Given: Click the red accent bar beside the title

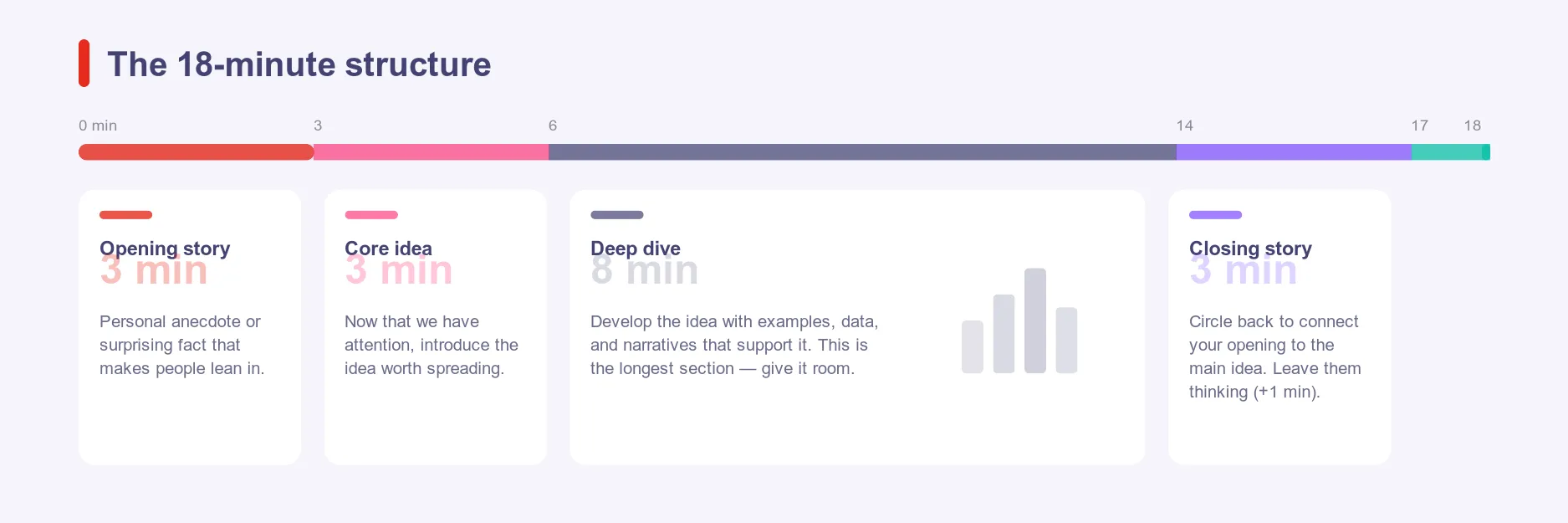Looking at the screenshot, I should [x=84, y=64].
